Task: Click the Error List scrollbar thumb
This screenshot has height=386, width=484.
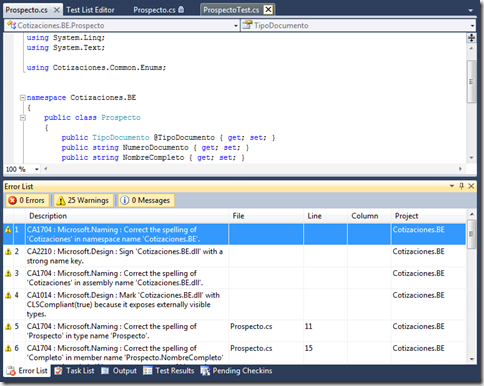Action: (471, 234)
